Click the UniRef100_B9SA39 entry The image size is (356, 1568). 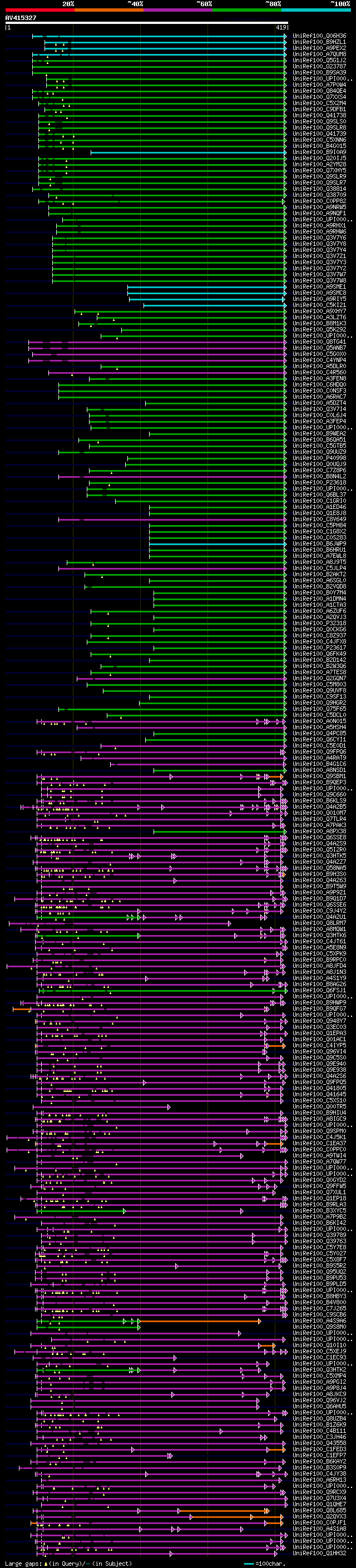pos(319,72)
